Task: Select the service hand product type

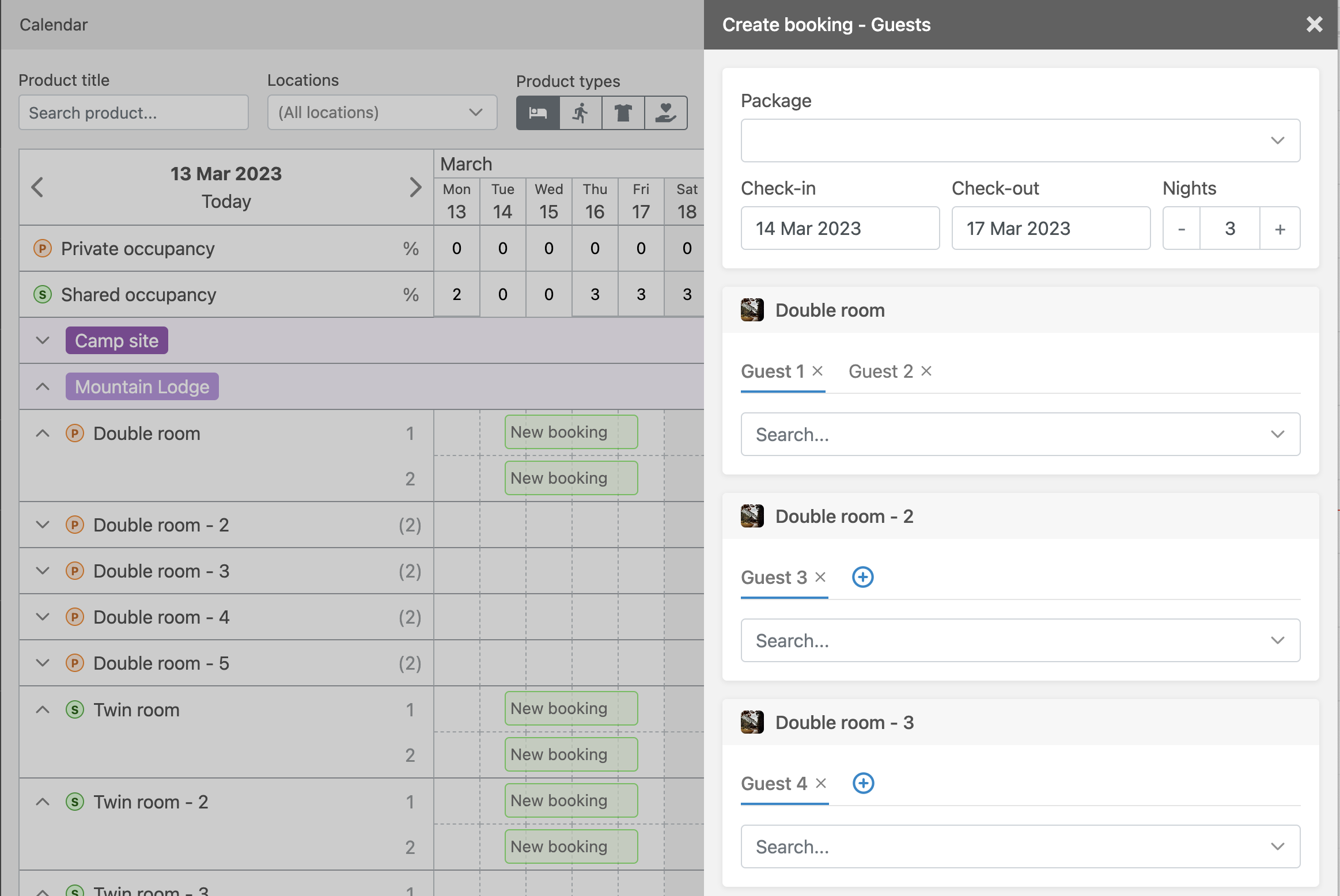Action: click(x=666, y=113)
